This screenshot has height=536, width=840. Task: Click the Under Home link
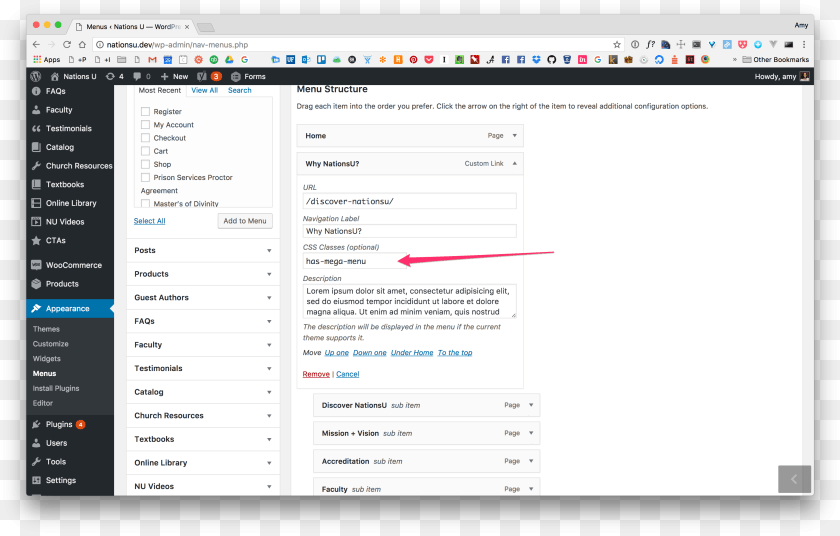[x=412, y=352]
